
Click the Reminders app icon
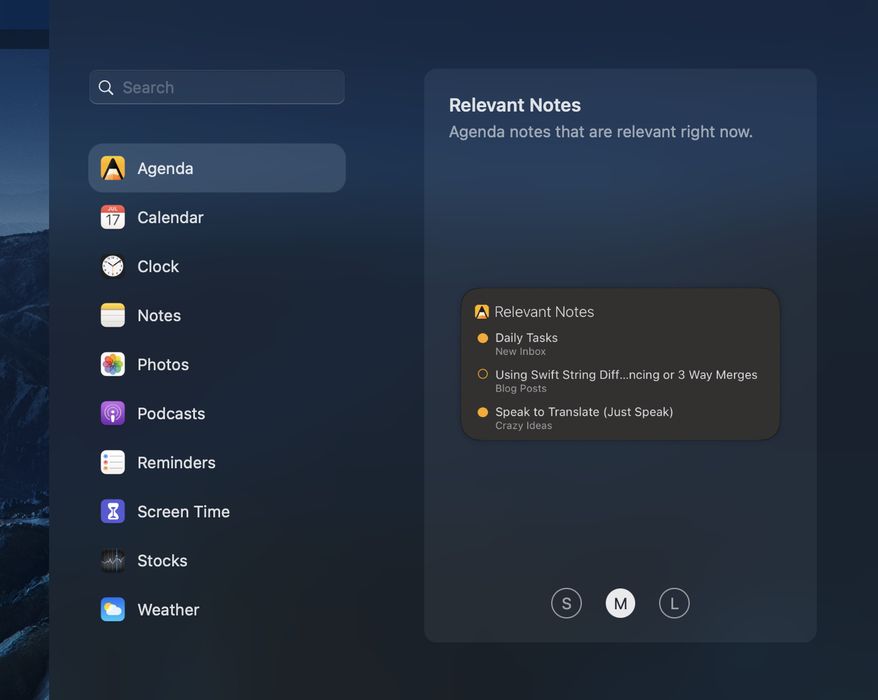113,463
